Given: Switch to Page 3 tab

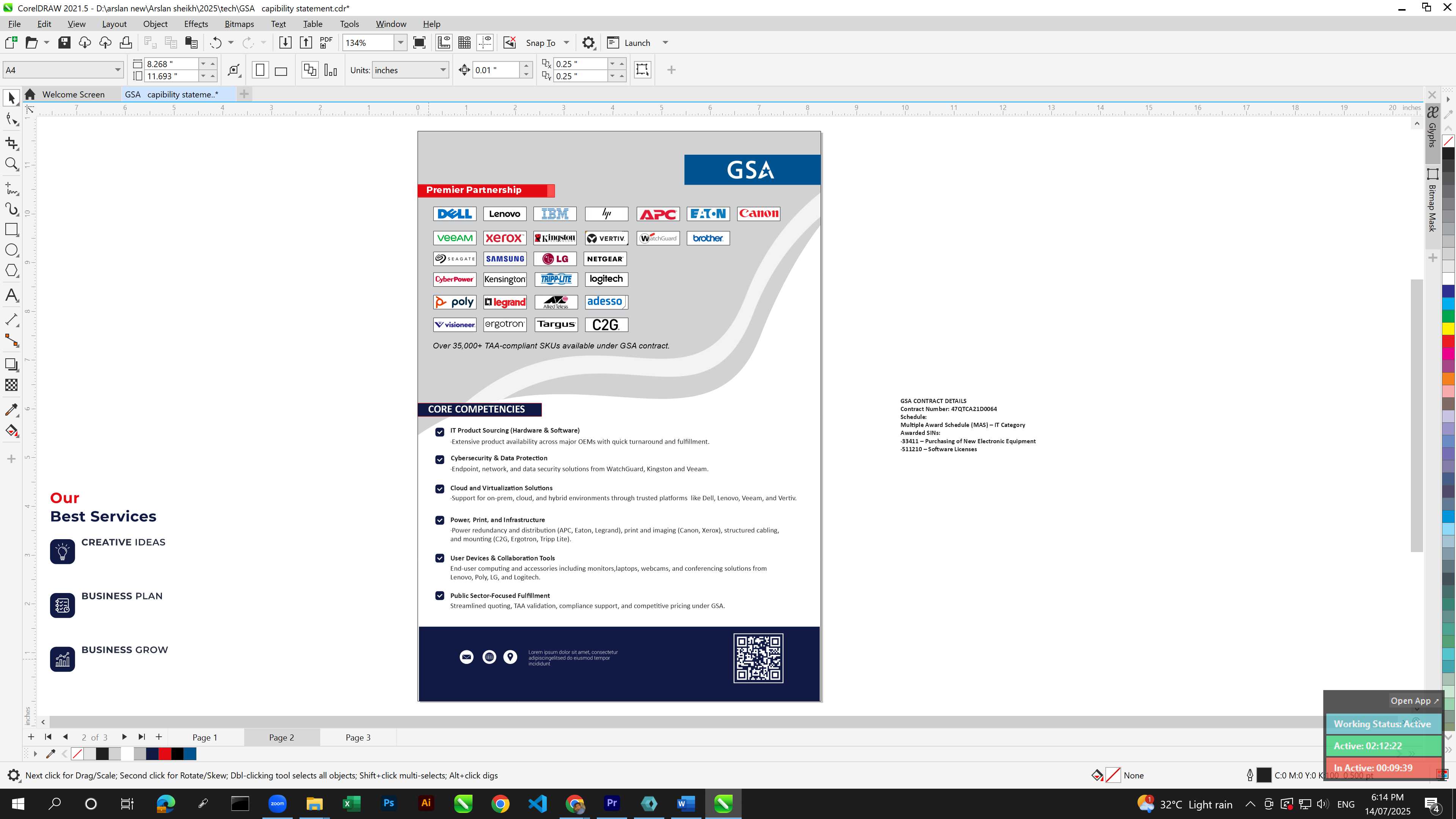Looking at the screenshot, I should coord(358,737).
